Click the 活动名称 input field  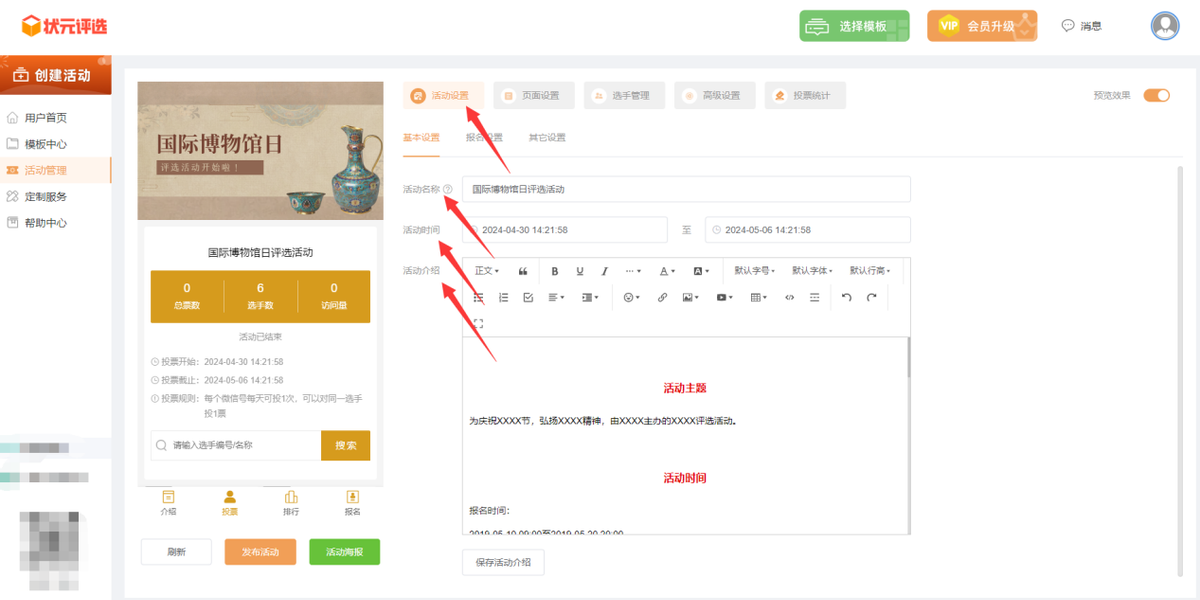tap(686, 189)
